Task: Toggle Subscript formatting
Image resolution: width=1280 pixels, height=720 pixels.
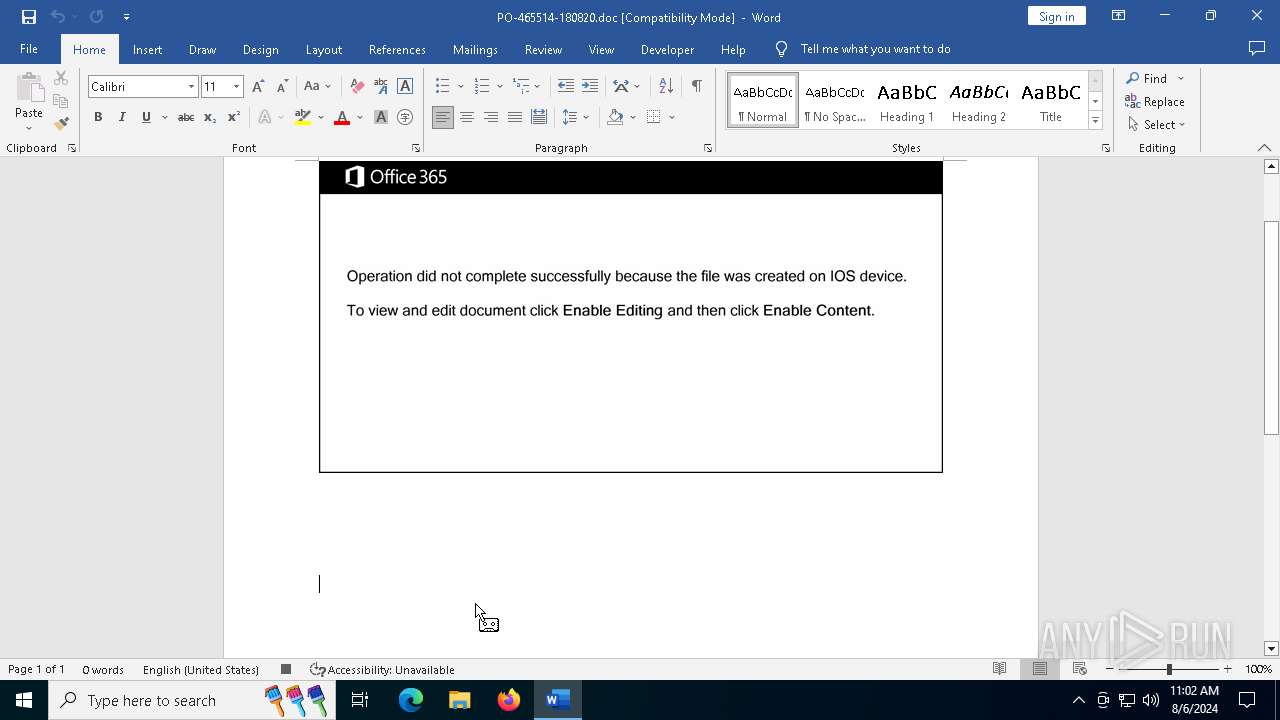Action: pyautogui.click(x=210, y=117)
